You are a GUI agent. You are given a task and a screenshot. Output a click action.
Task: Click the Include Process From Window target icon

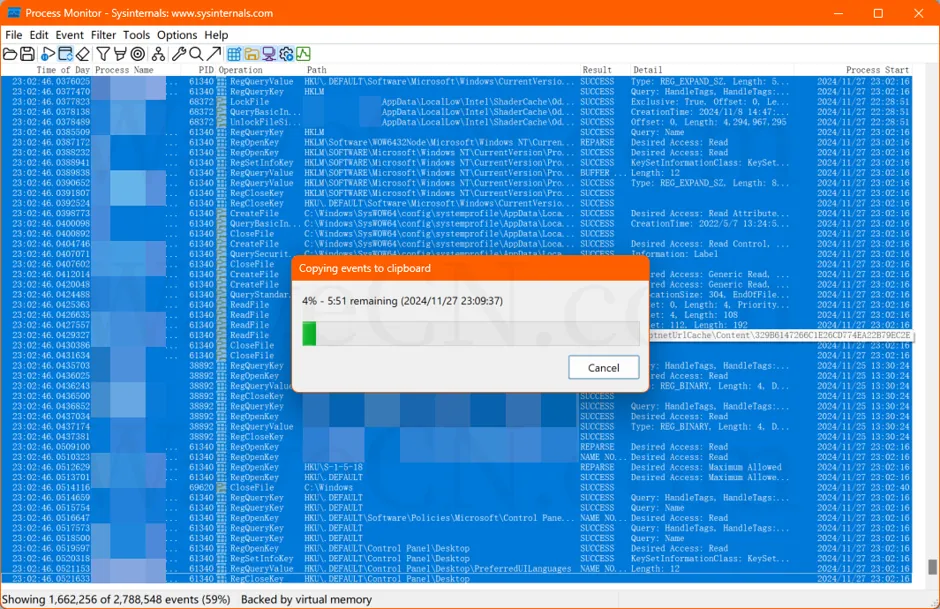138,54
